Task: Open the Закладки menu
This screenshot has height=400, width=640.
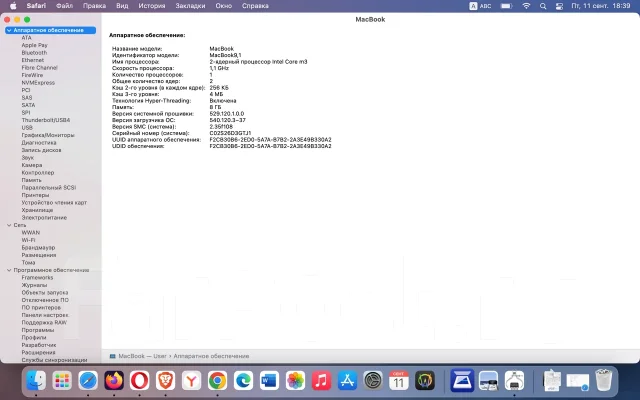Action: [x=190, y=6]
